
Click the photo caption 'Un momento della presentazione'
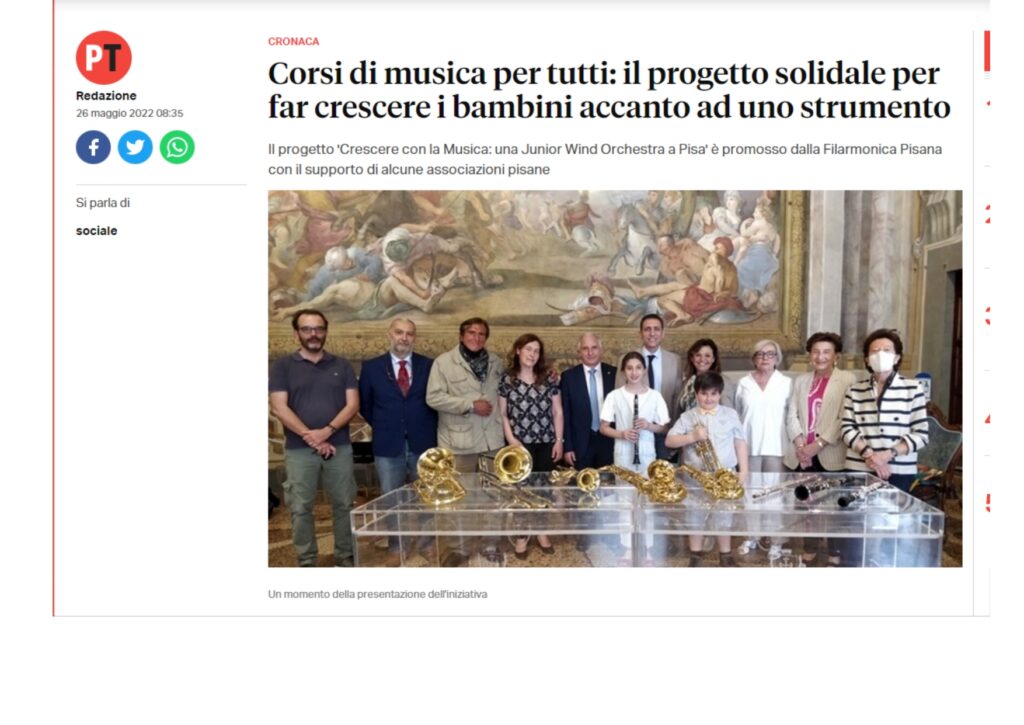[377, 594]
